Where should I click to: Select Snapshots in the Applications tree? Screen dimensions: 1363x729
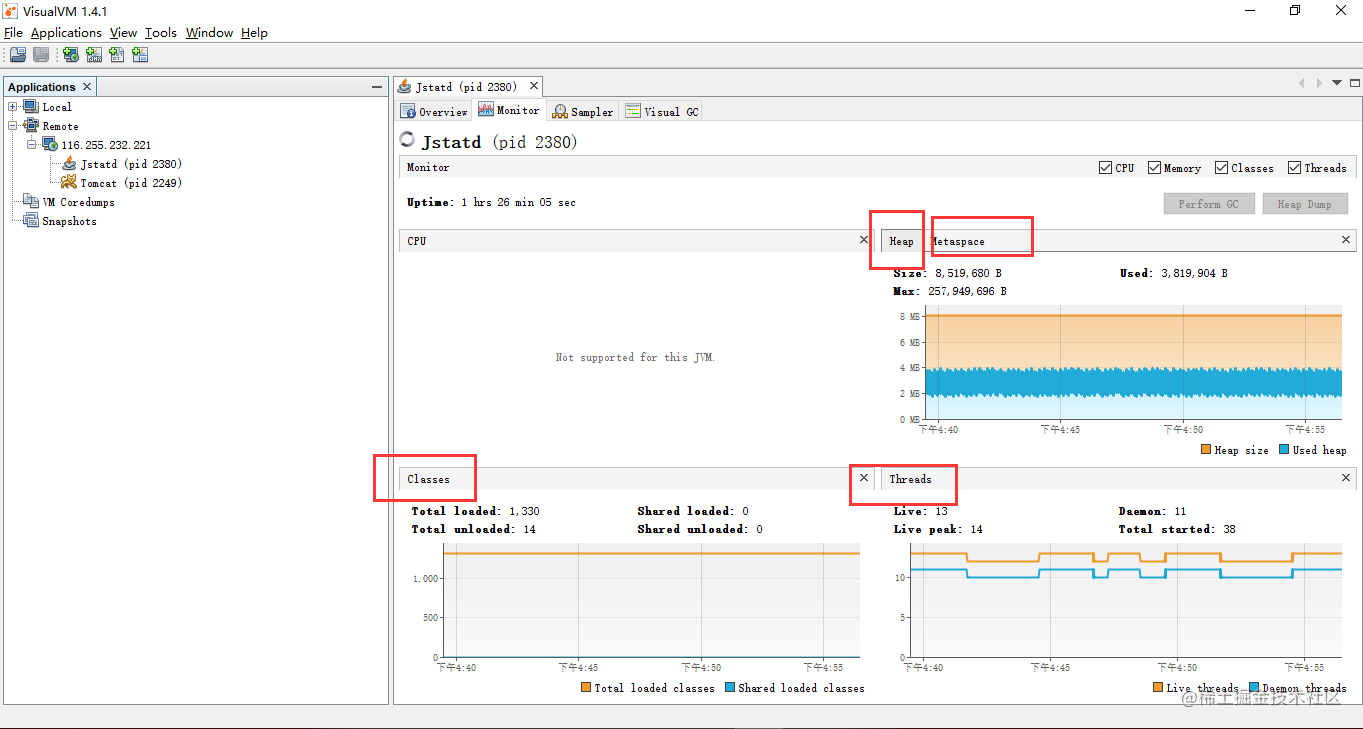(69, 221)
